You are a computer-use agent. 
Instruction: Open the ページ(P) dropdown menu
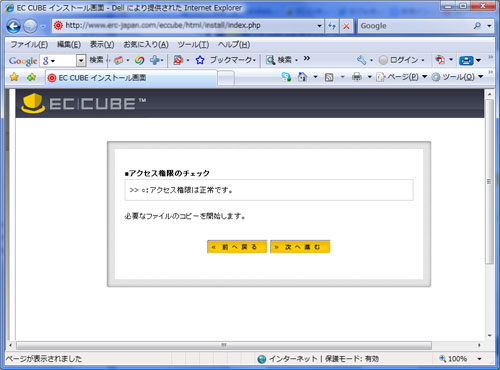(x=402, y=77)
